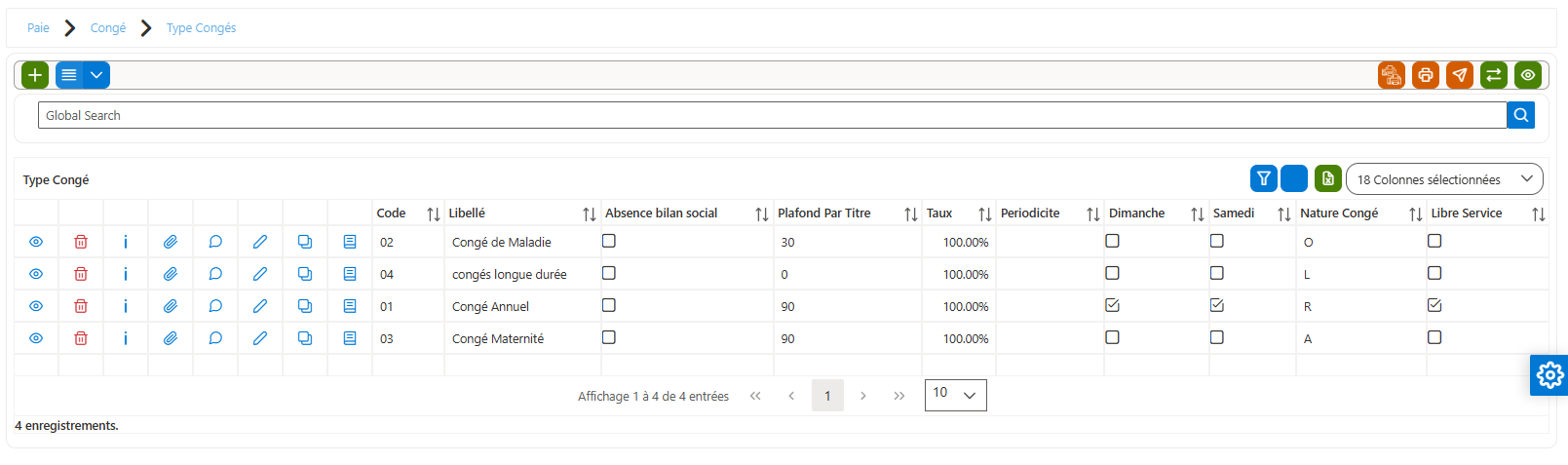The width and height of the screenshot is (1568, 465).
Task: Open the page size 10 dropdown
Action: (x=955, y=395)
